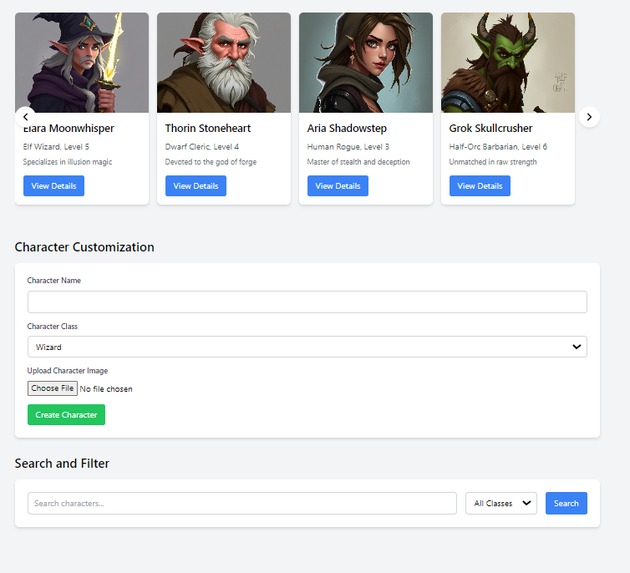Focus the Search characters field
This screenshot has height=573, width=630.
click(242, 503)
